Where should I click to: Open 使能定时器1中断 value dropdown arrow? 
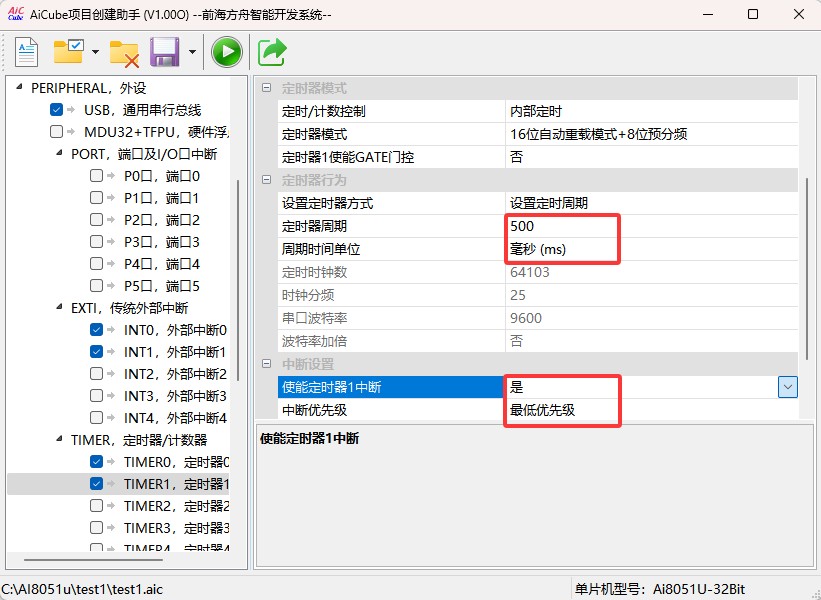[787, 387]
